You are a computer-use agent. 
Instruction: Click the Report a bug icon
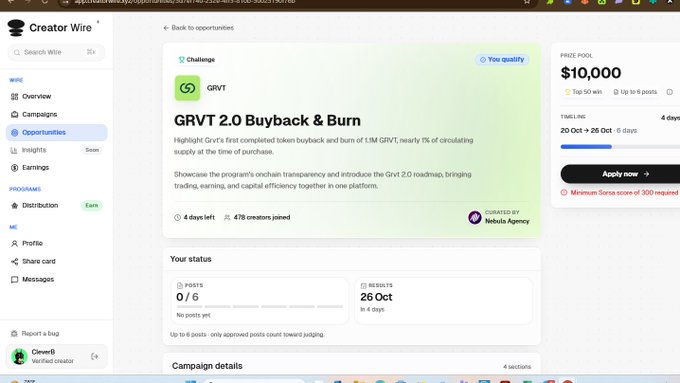pyautogui.click(x=14, y=334)
